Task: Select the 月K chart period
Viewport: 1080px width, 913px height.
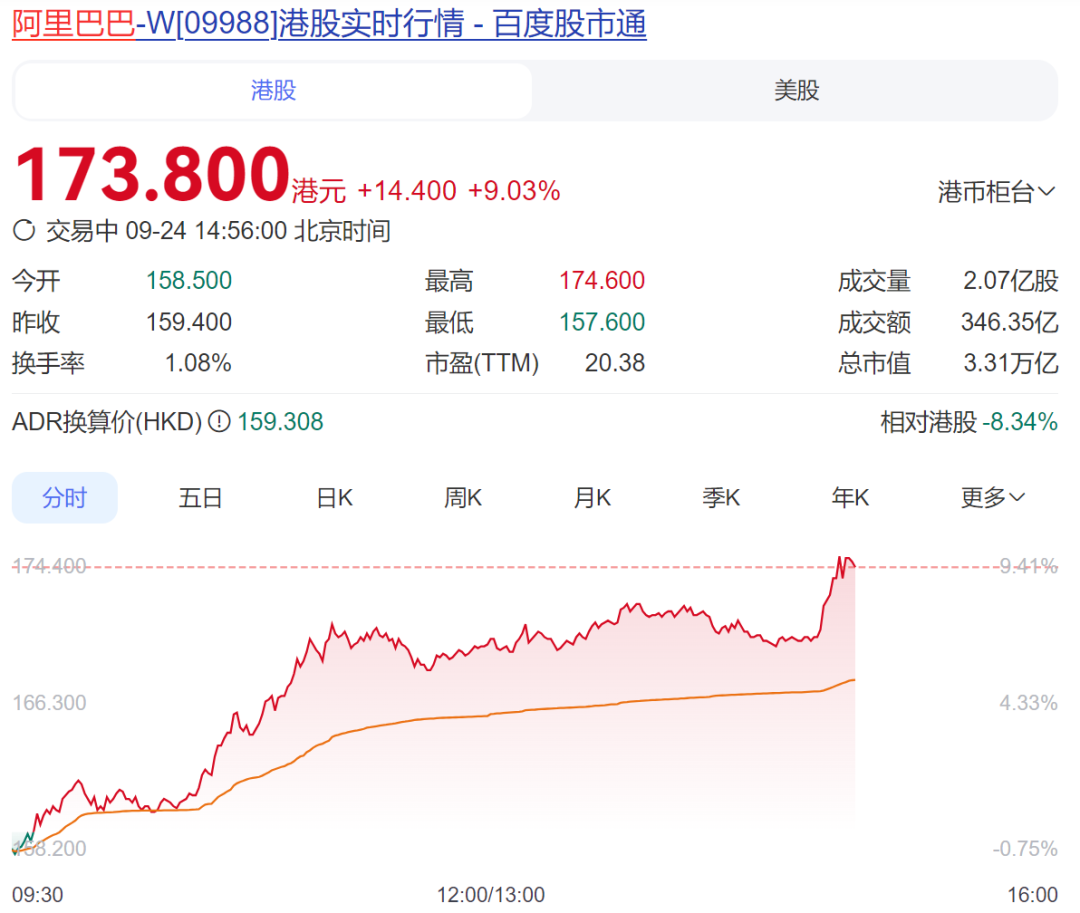Action: (x=591, y=497)
